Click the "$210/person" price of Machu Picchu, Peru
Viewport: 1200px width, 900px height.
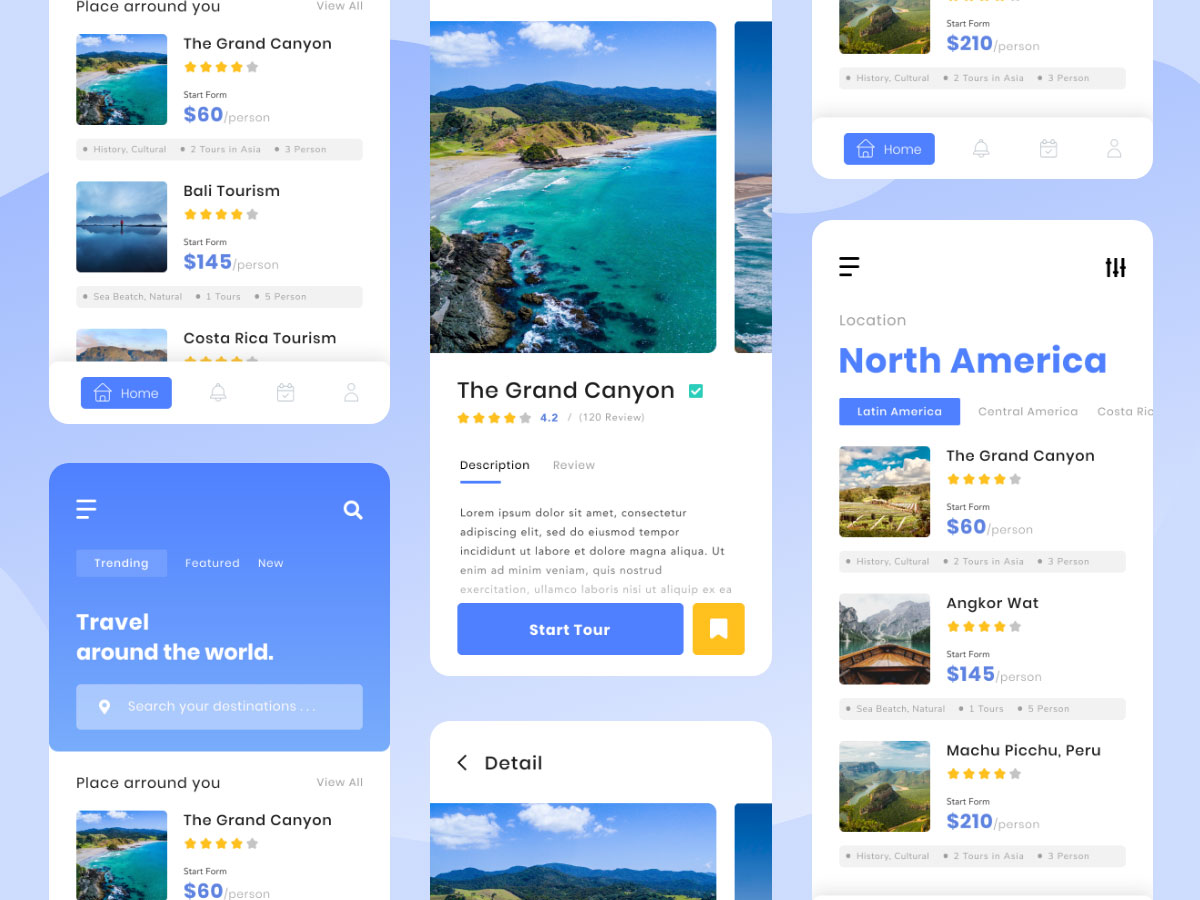[x=993, y=821]
